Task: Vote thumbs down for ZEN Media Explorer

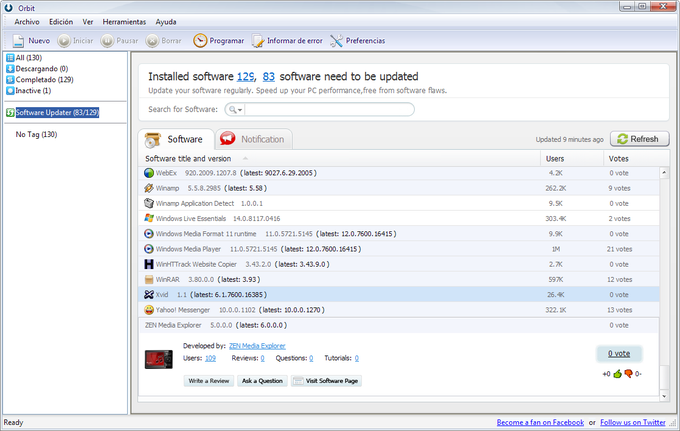Action: click(x=628, y=374)
